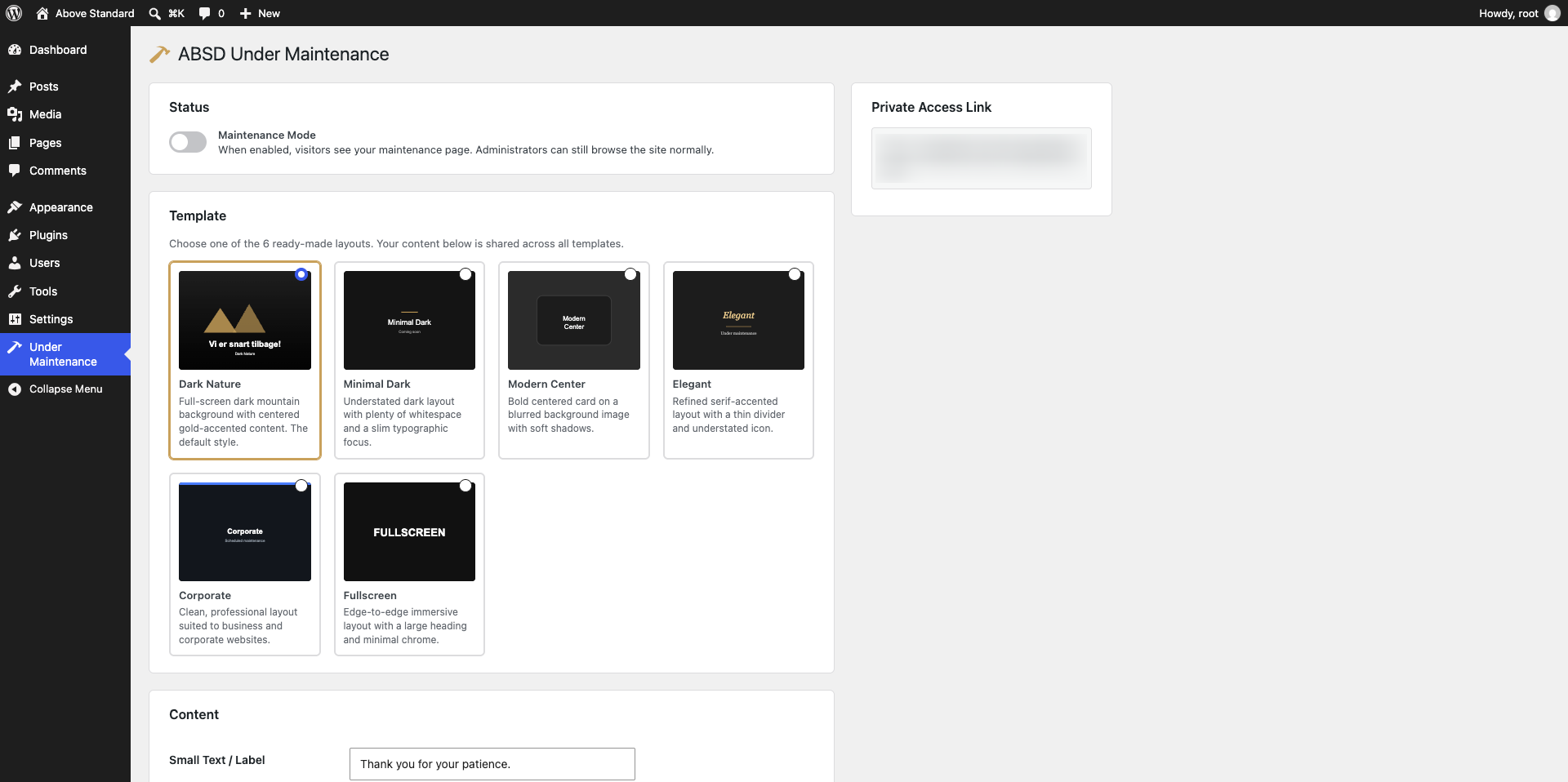Click the blurred Private Access Link box
The image size is (1568, 782).
(x=982, y=158)
